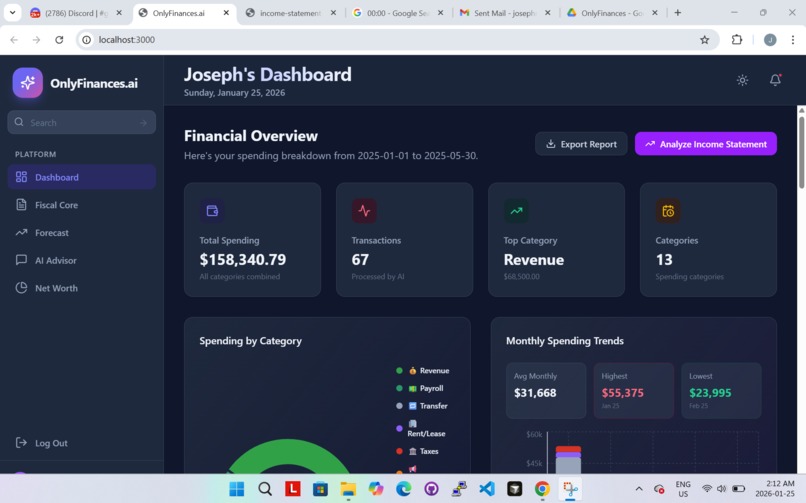Expand Chrome tab search chevron

point(12,13)
